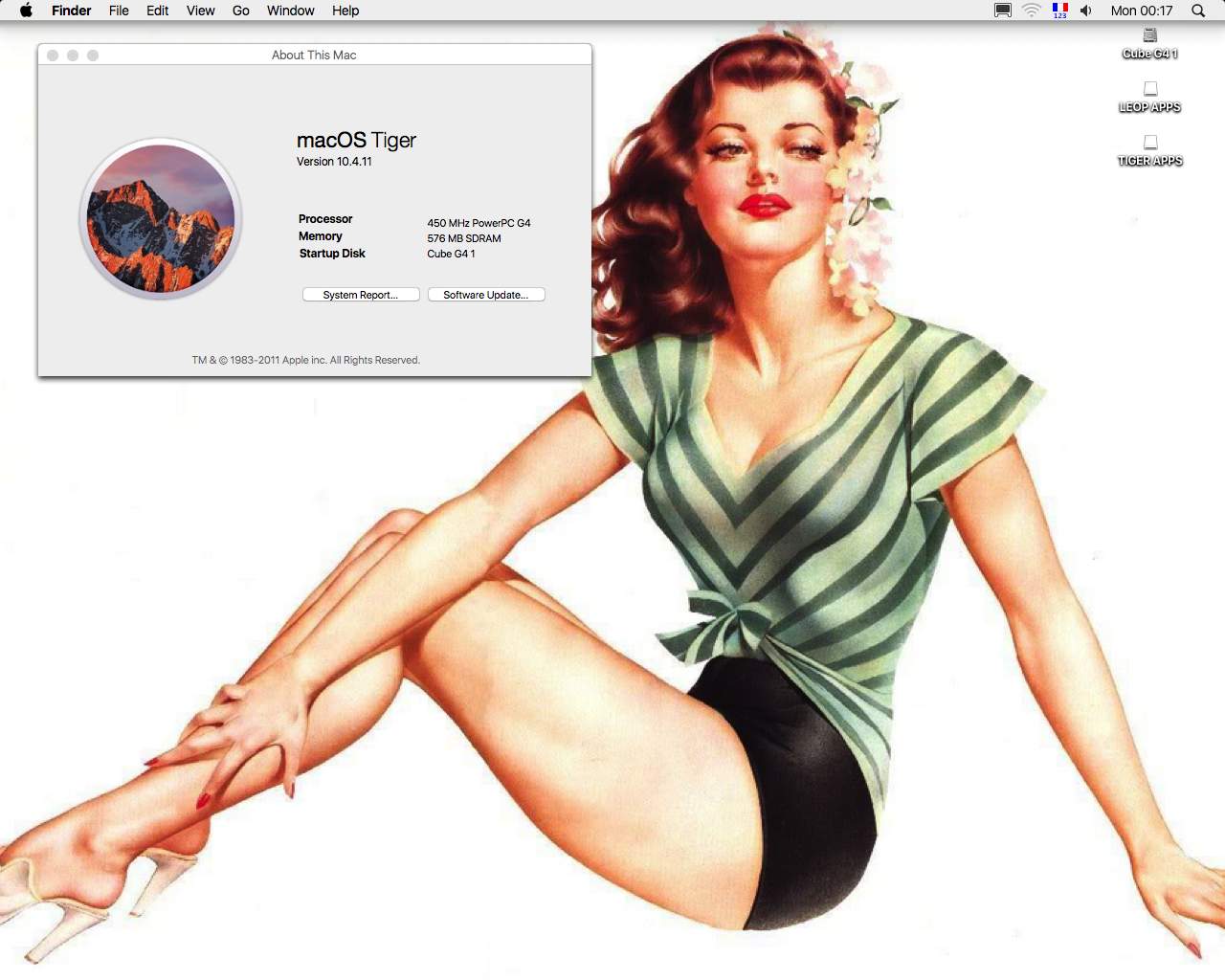Open the Help menu
The width and height of the screenshot is (1225, 980).
click(345, 11)
